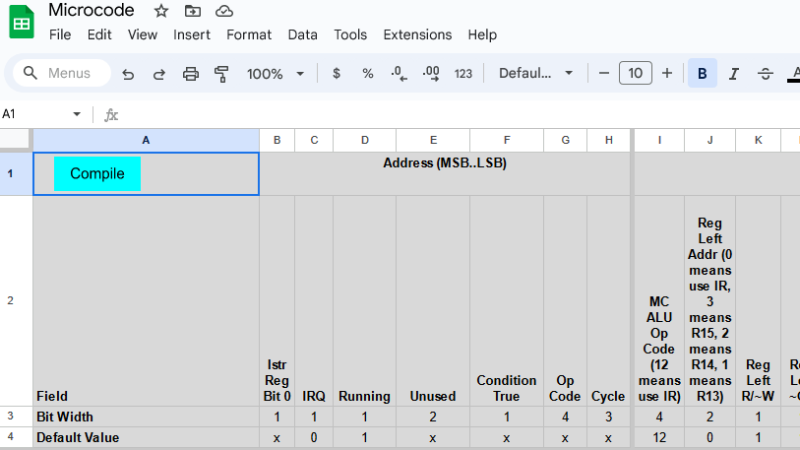800x450 pixels.
Task: Print the spreadsheet
Action: [190, 73]
